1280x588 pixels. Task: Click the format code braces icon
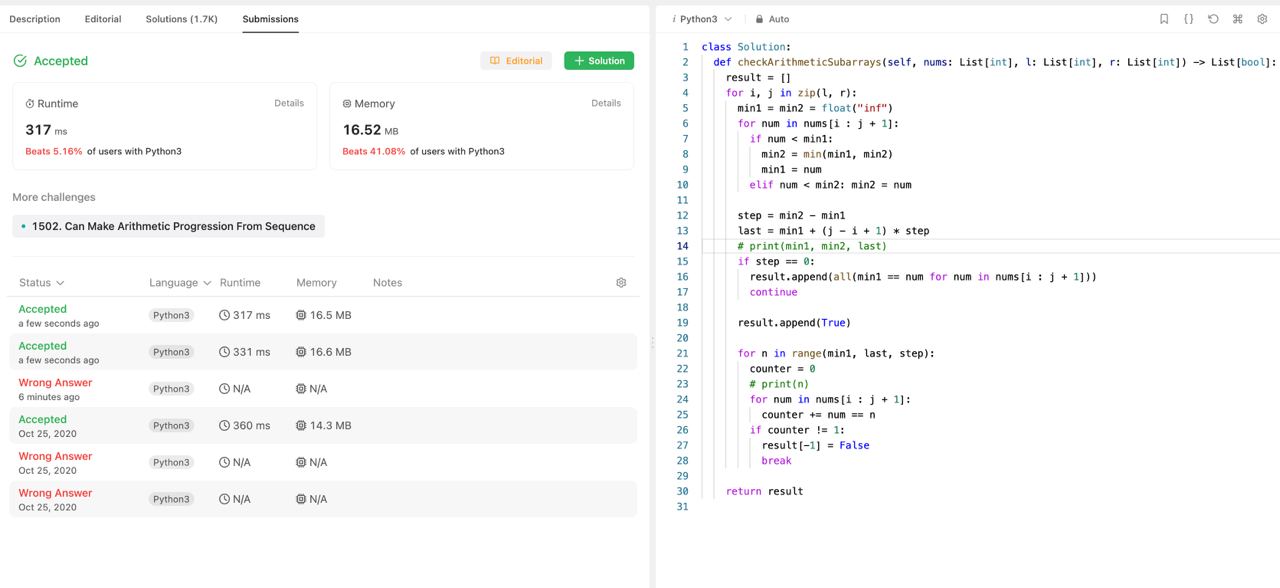click(x=1188, y=19)
